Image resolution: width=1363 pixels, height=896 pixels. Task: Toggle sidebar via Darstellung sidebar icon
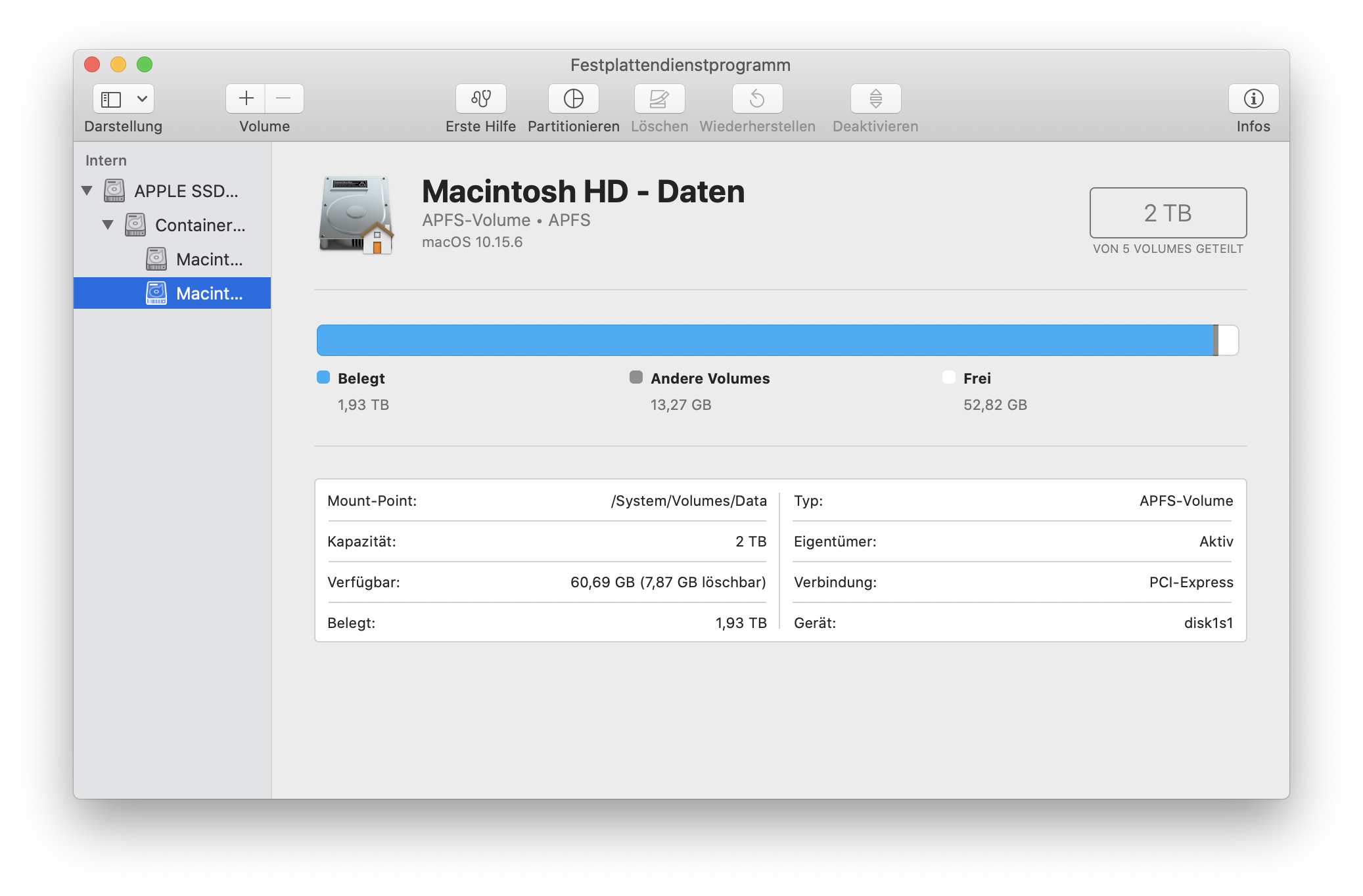[111, 99]
